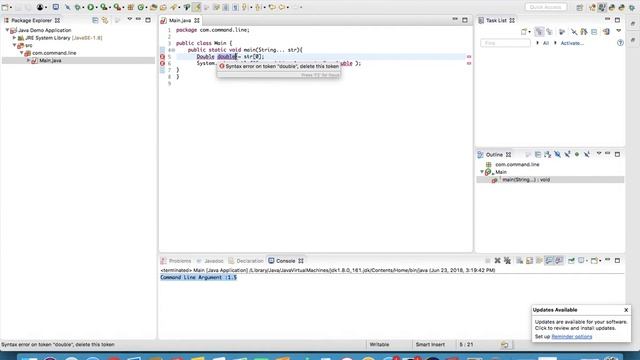Screen dimensions: 640x360
Task: Click the green Run button in toolbar
Action: (x=91, y=7)
